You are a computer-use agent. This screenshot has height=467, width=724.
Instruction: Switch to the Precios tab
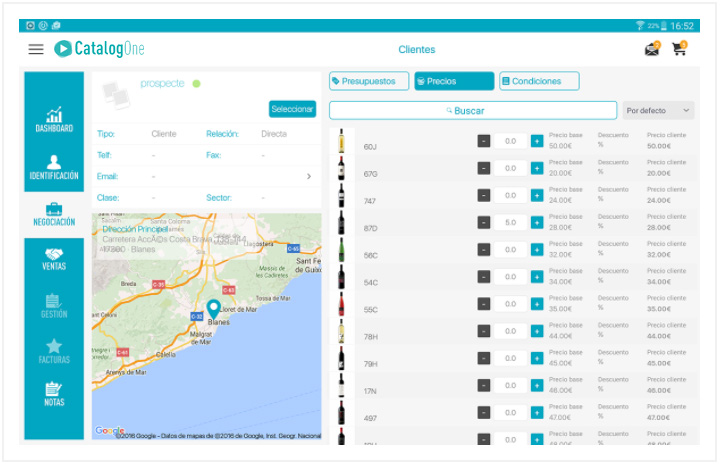click(x=454, y=81)
